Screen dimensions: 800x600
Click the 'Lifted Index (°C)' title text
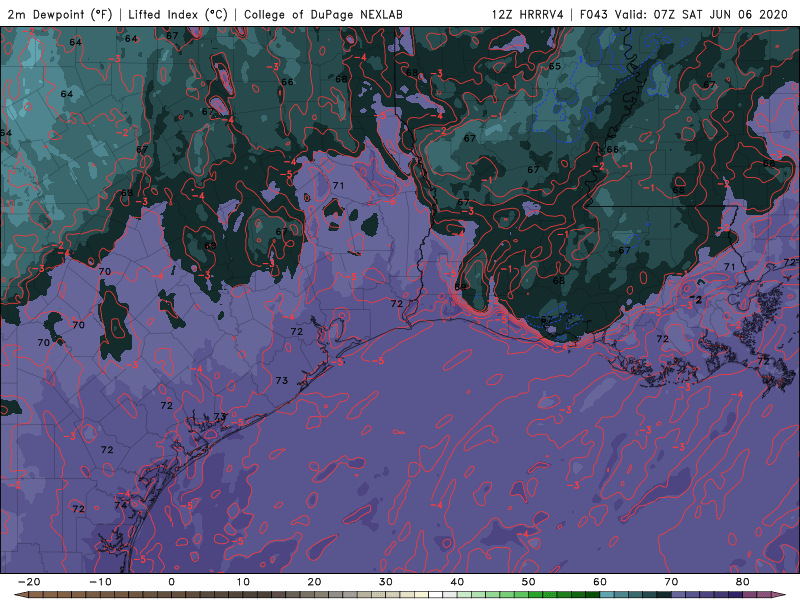click(x=178, y=14)
